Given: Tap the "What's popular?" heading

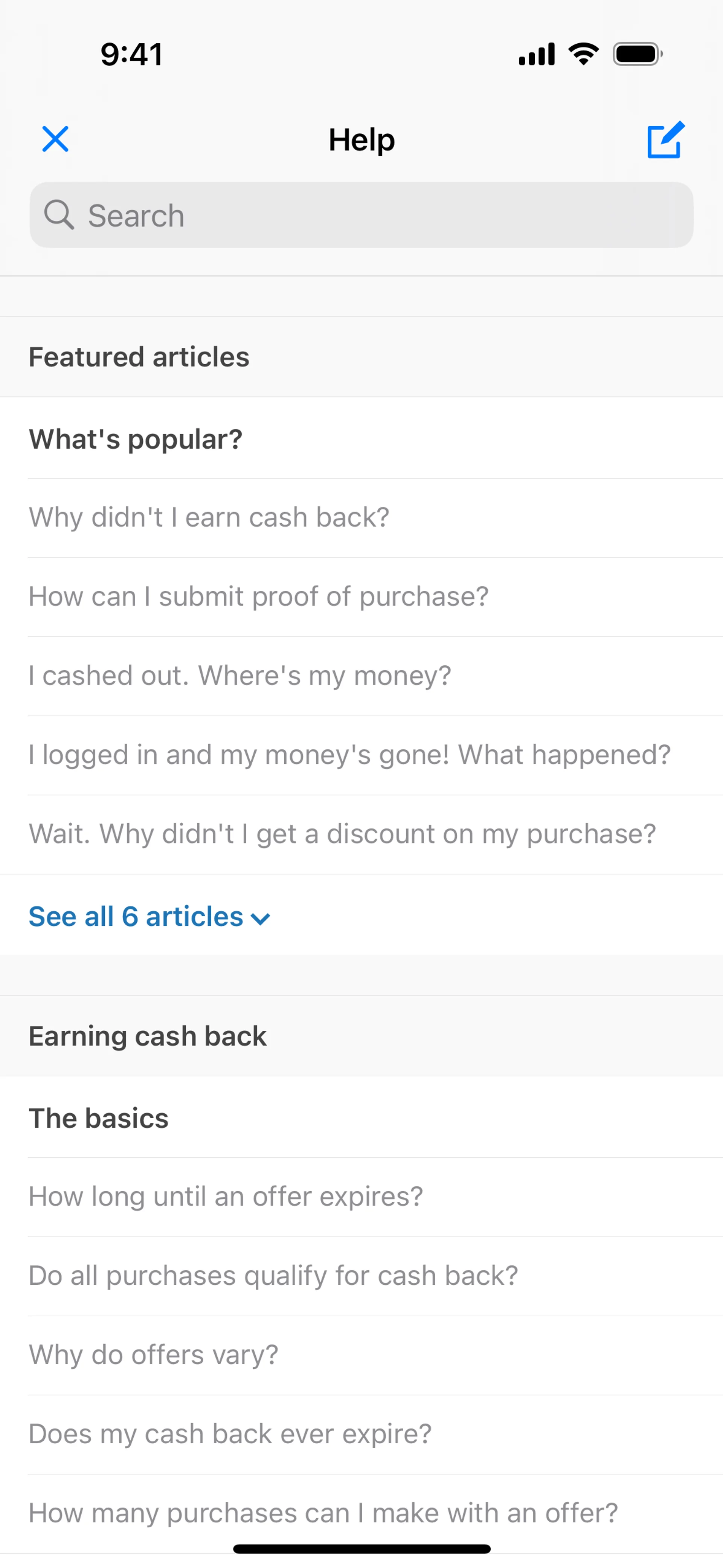Looking at the screenshot, I should 136,439.
